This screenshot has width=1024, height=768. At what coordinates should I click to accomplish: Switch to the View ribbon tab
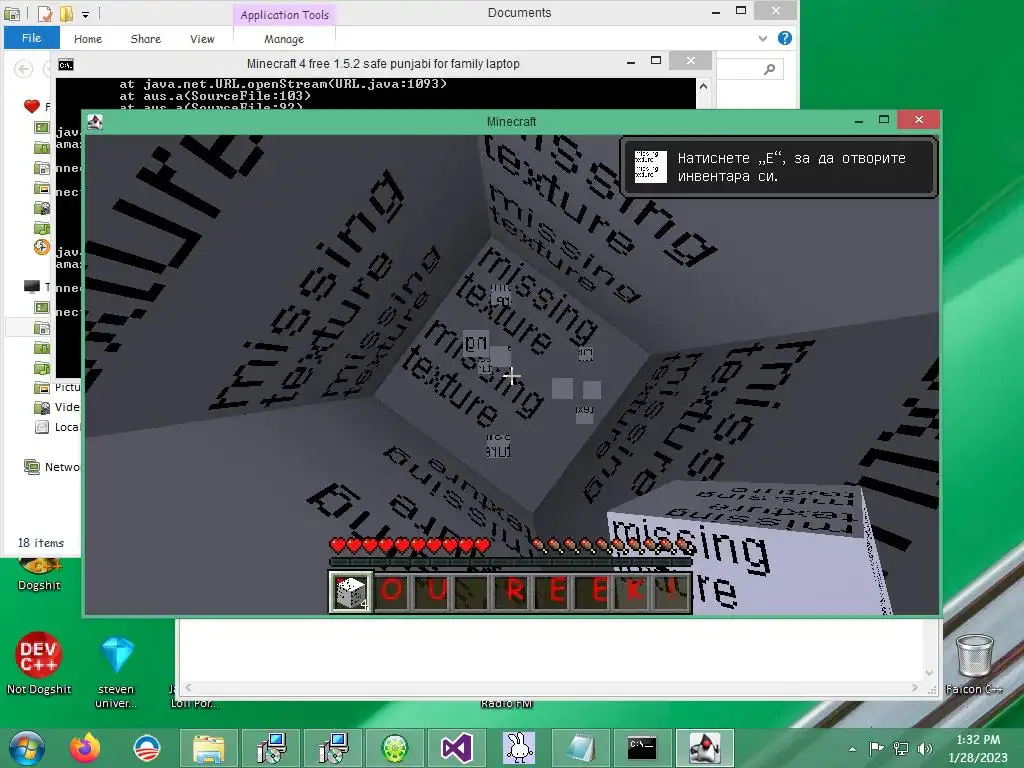[x=202, y=39]
